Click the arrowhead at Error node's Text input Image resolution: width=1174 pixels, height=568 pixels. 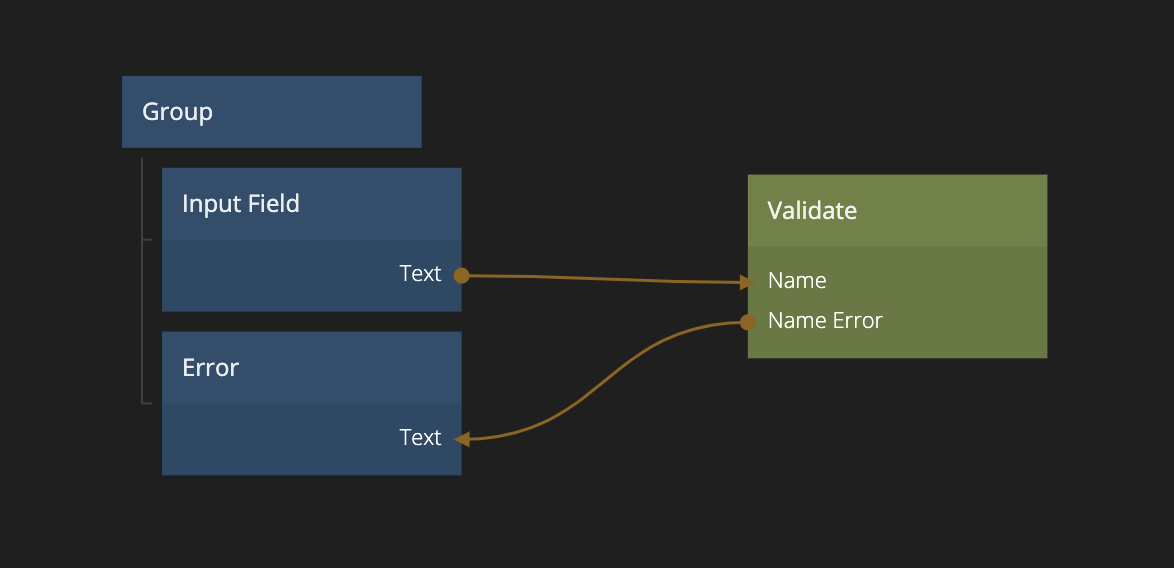tap(462, 438)
